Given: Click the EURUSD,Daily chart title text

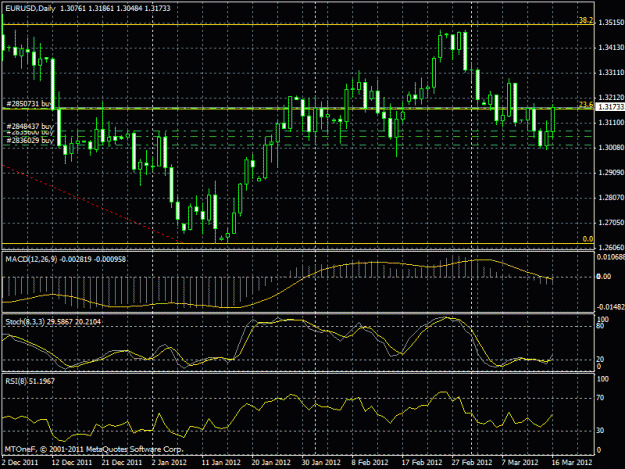Looking at the screenshot, I should click(x=30, y=8).
